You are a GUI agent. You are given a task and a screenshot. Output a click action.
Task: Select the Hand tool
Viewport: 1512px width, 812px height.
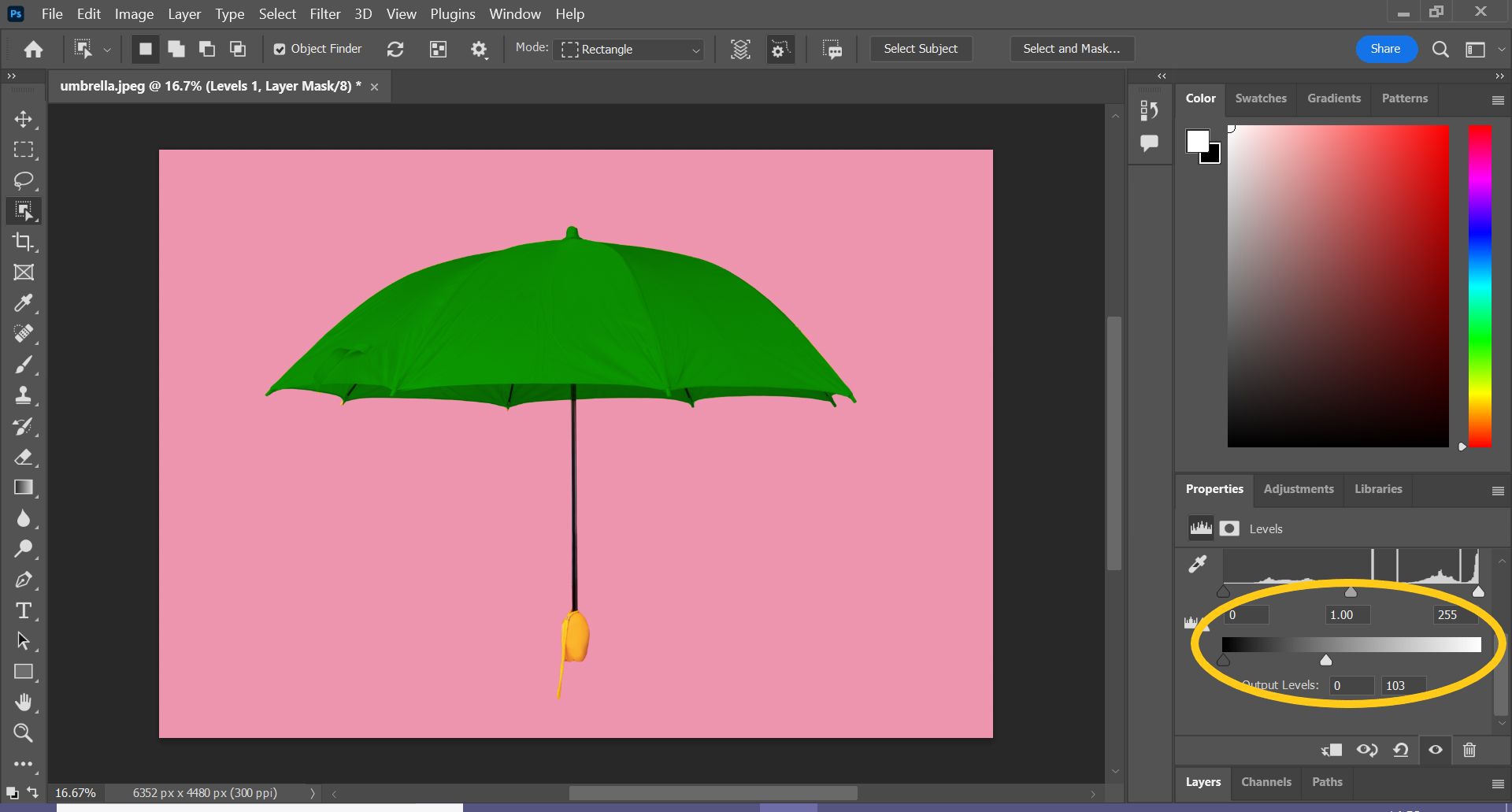coord(24,703)
